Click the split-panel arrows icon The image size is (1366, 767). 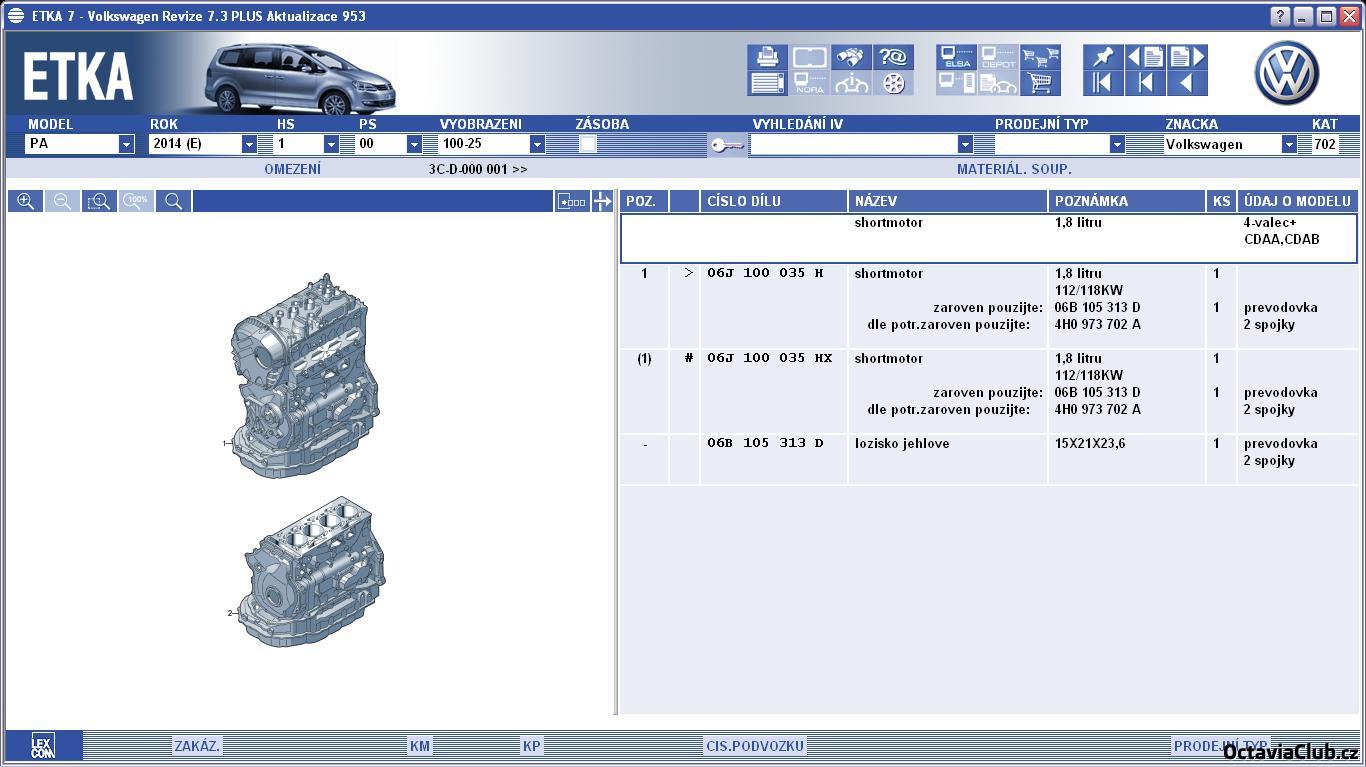[602, 201]
